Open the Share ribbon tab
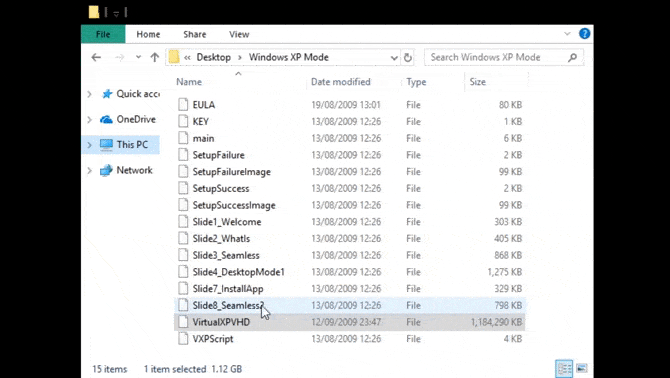The height and width of the screenshot is (378, 670). pos(194,34)
